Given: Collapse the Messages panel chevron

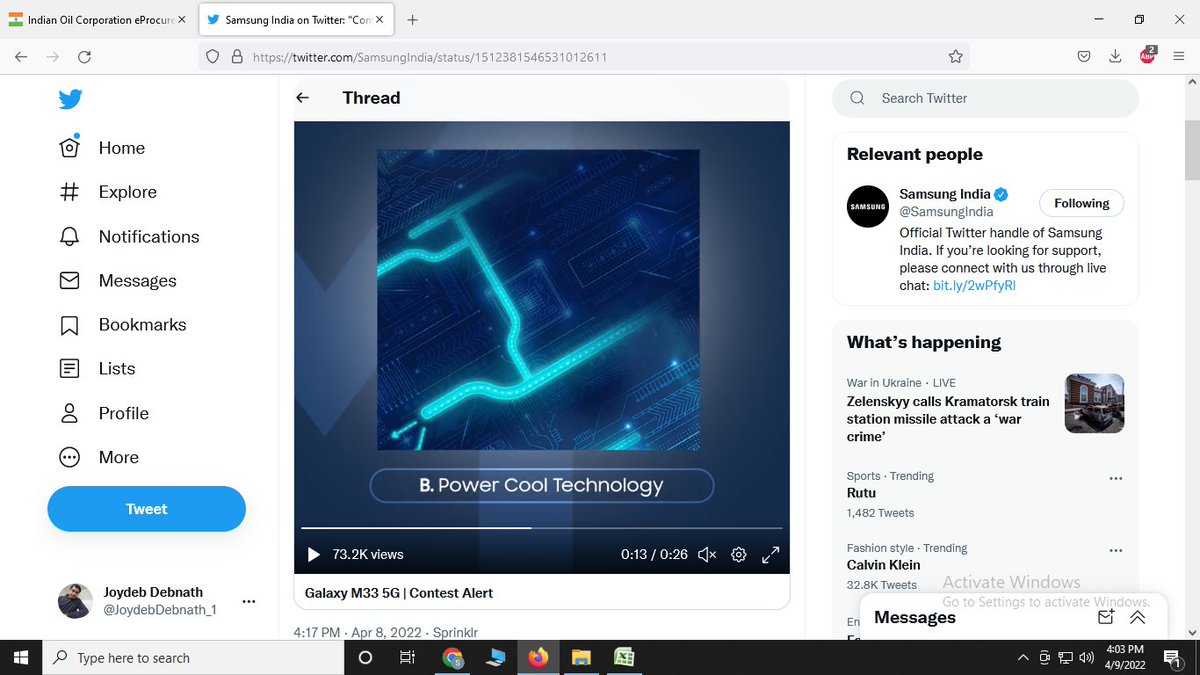Looking at the screenshot, I should point(1137,618).
